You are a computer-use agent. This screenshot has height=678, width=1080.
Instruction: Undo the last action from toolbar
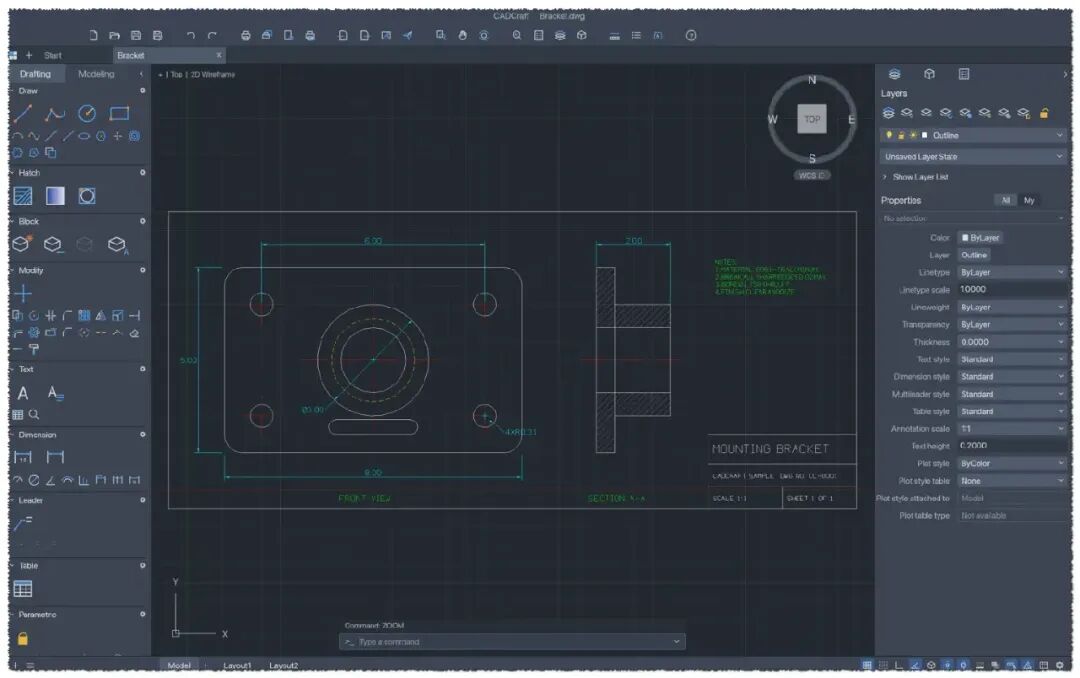(190, 35)
